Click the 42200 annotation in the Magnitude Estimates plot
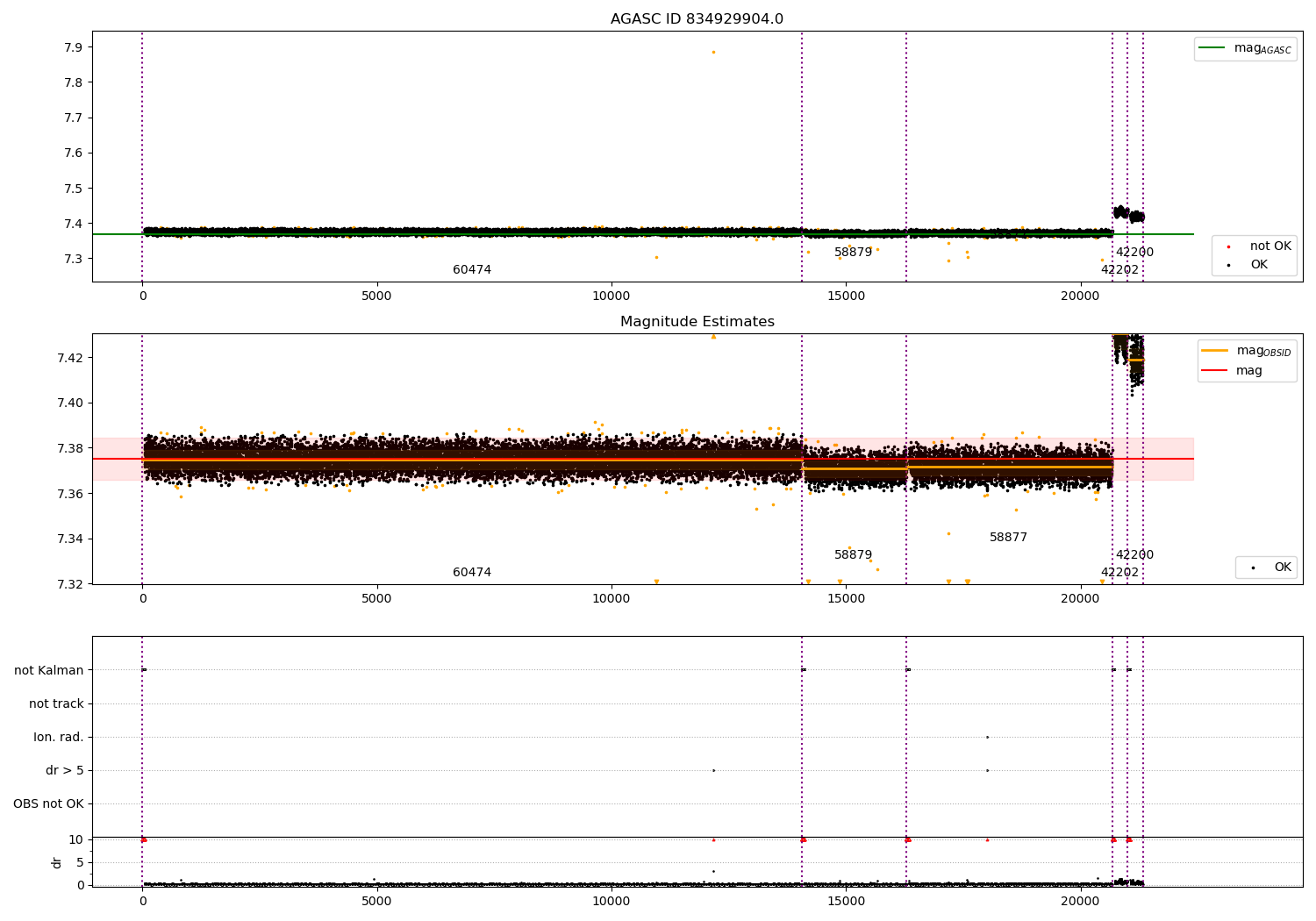 (1134, 555)
